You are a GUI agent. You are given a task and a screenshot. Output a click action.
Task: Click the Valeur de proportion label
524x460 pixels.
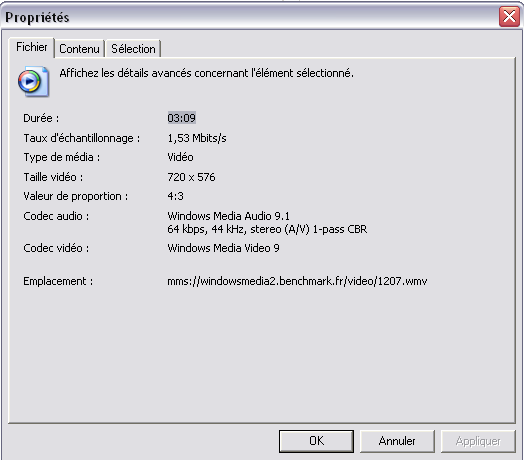coord(76,196)
